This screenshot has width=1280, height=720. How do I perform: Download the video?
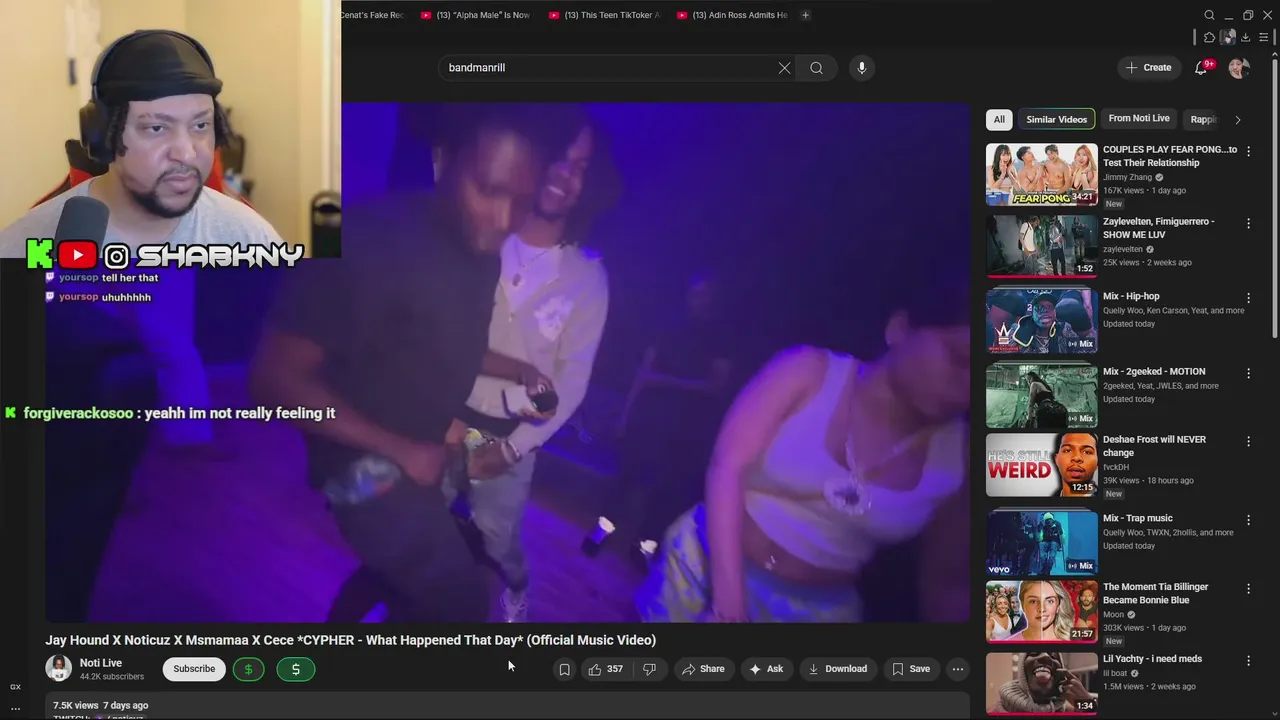point(838,669)
